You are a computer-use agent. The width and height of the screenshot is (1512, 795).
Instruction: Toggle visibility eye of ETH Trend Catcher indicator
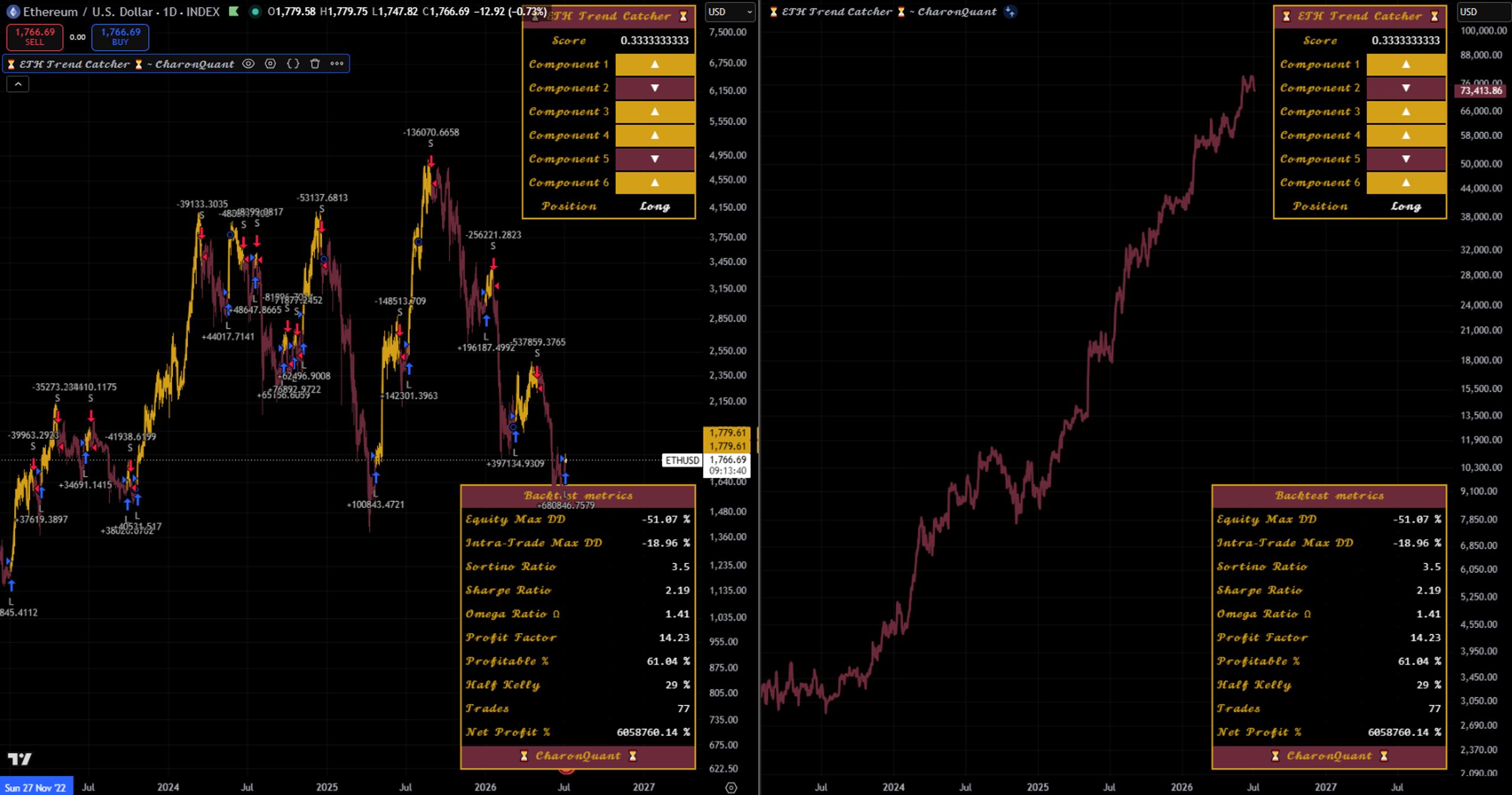point(248,64)
